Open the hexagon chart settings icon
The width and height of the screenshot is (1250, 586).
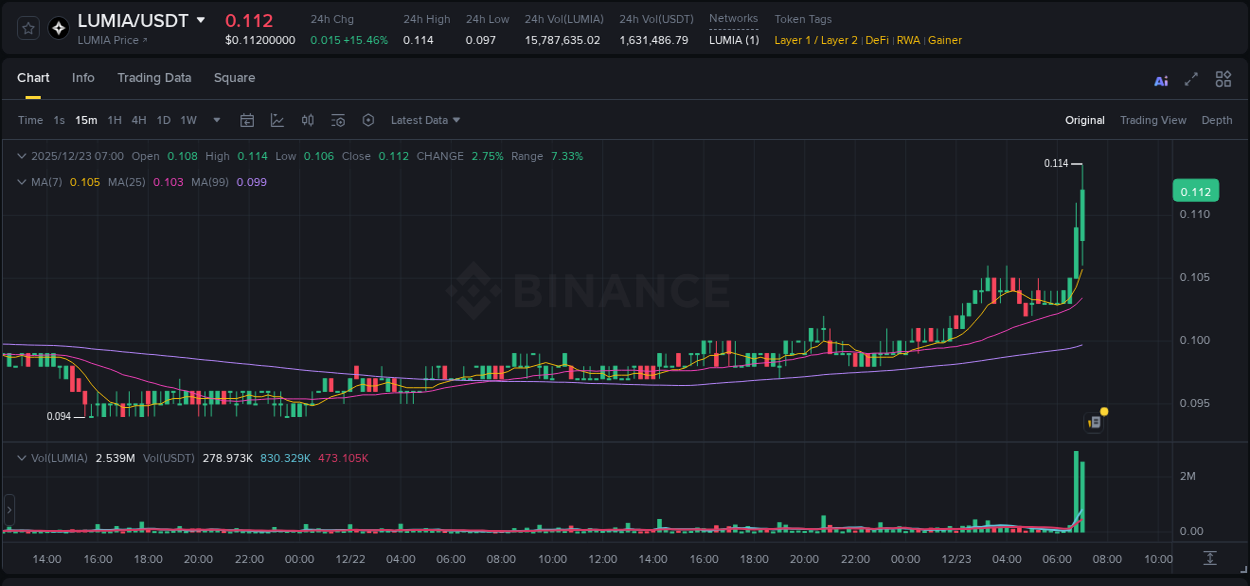(368, 120)
